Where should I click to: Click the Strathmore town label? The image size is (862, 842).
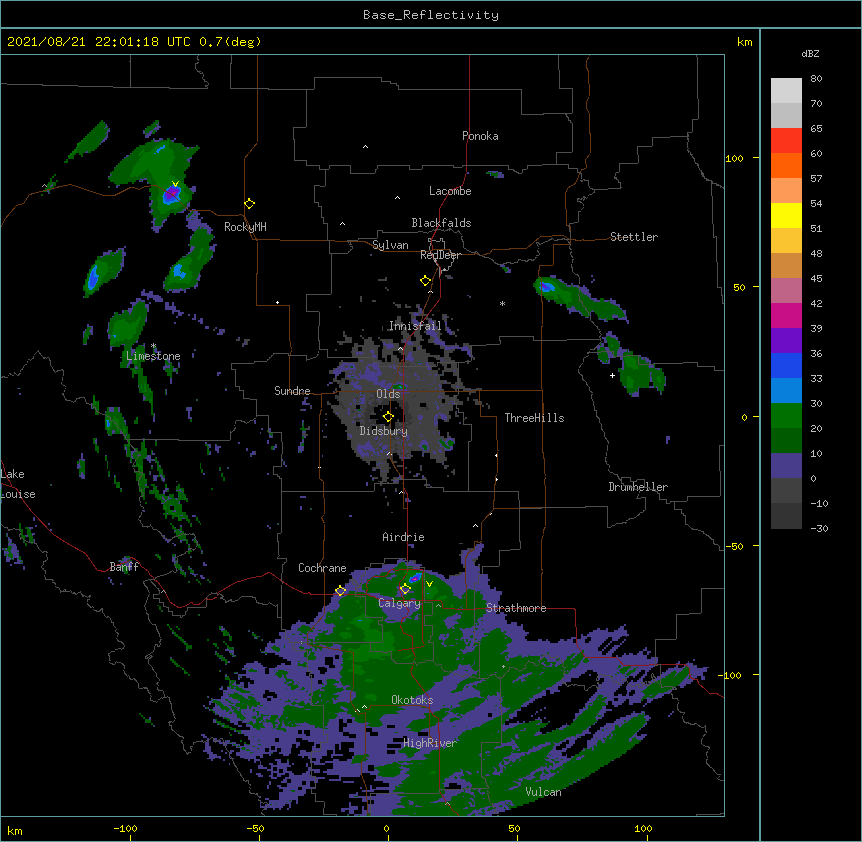pyautogui.click(x=516, y=608)
